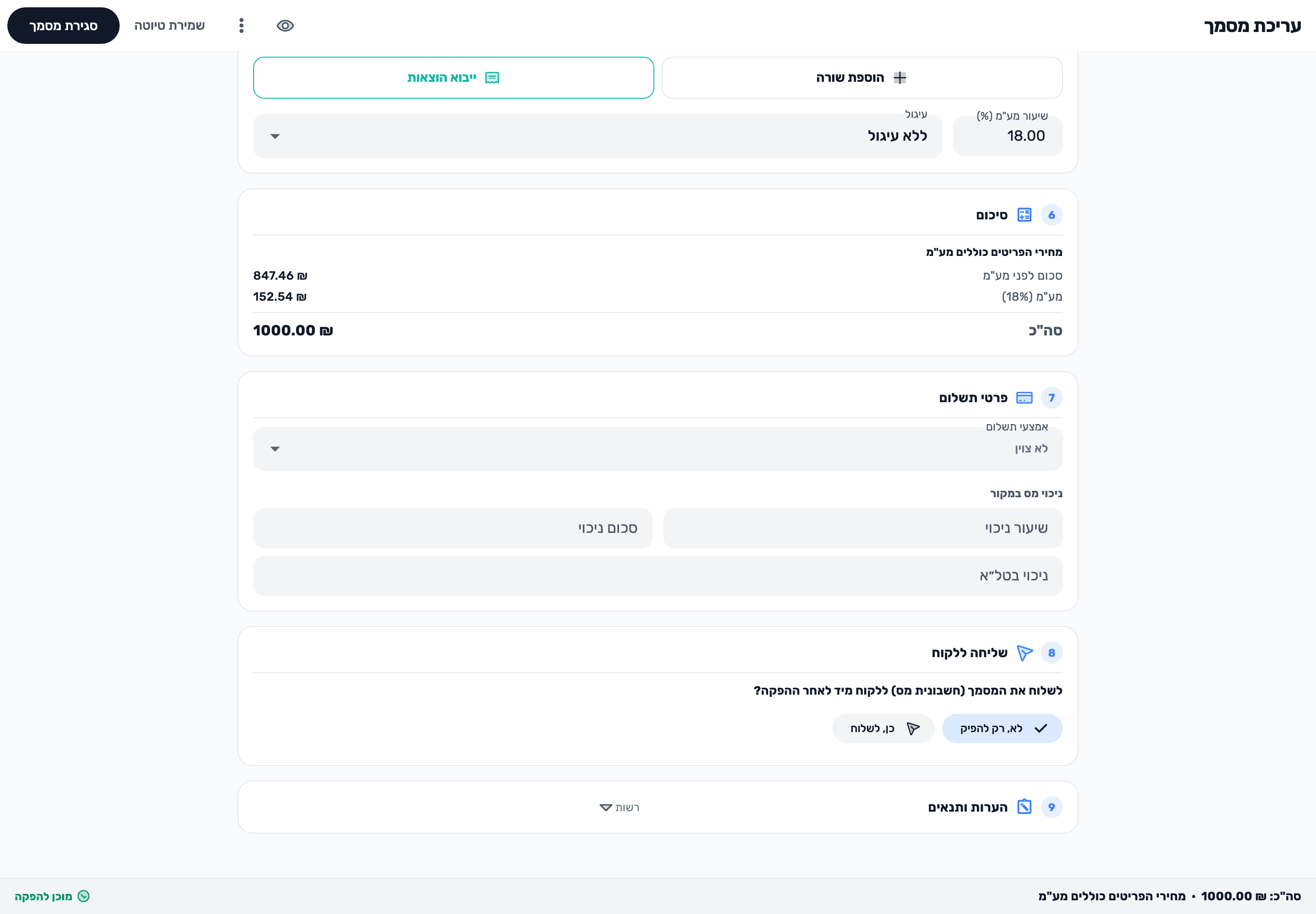Click the total amount ₪ 1000.00 in summary
Screen dimensions: 1316x914
[x=292, y=330]
